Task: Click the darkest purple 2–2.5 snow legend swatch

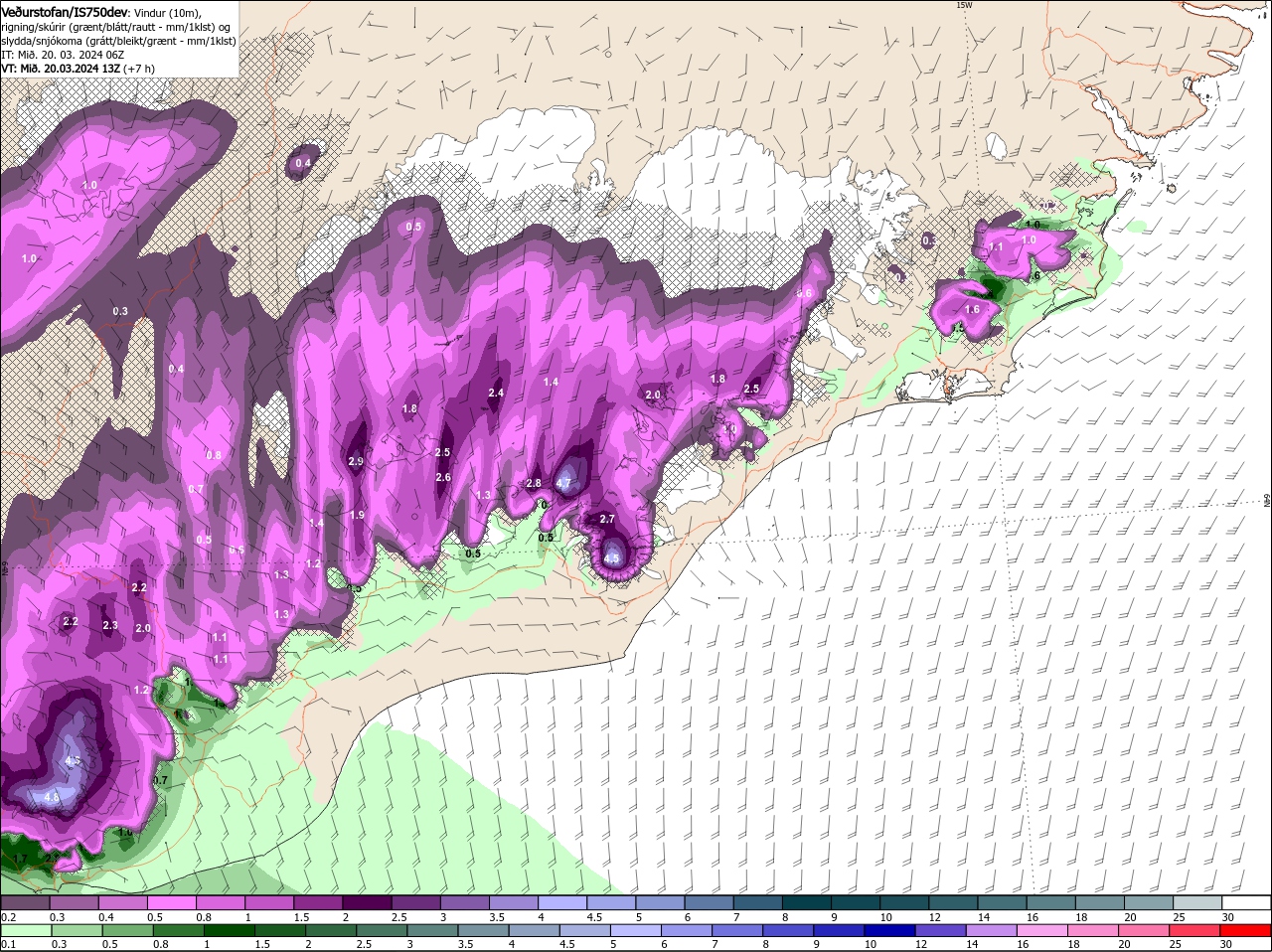Action: pos(366,903)
